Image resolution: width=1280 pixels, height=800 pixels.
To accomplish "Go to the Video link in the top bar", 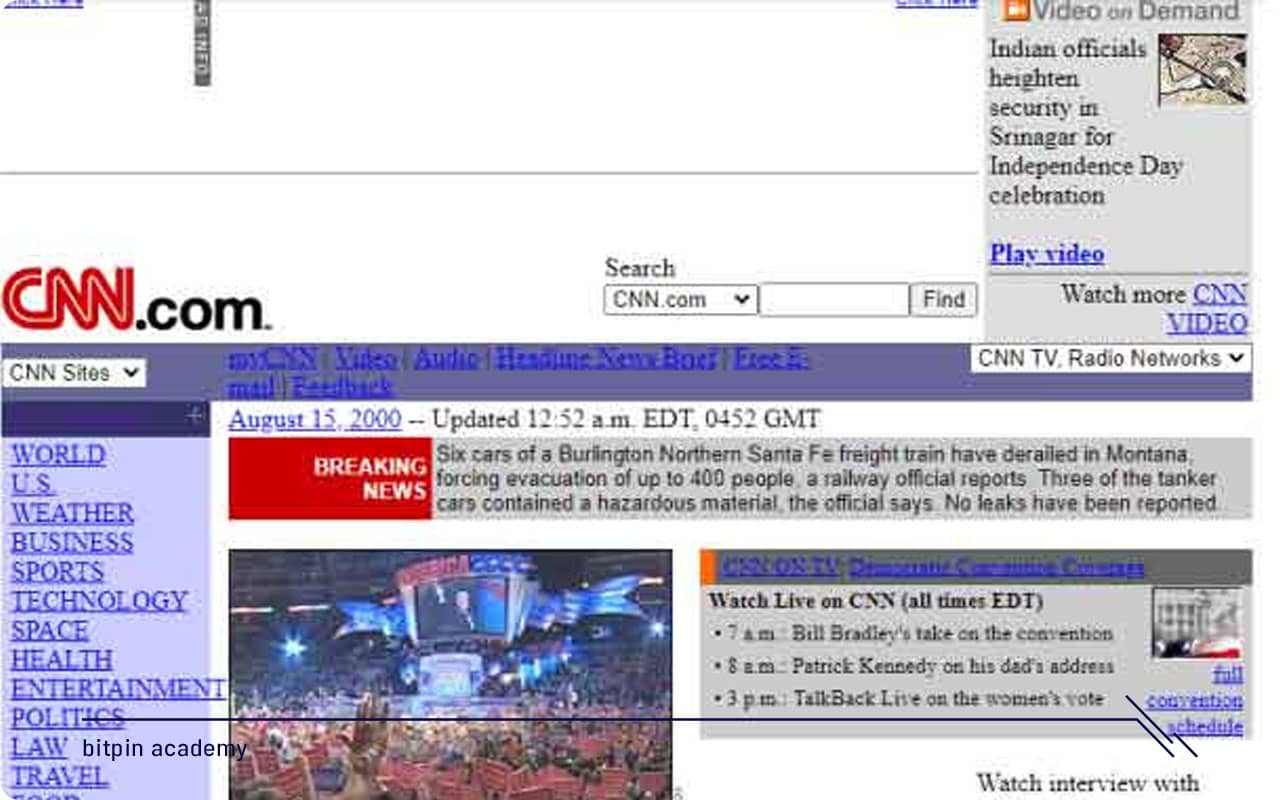I will point(365,358).
